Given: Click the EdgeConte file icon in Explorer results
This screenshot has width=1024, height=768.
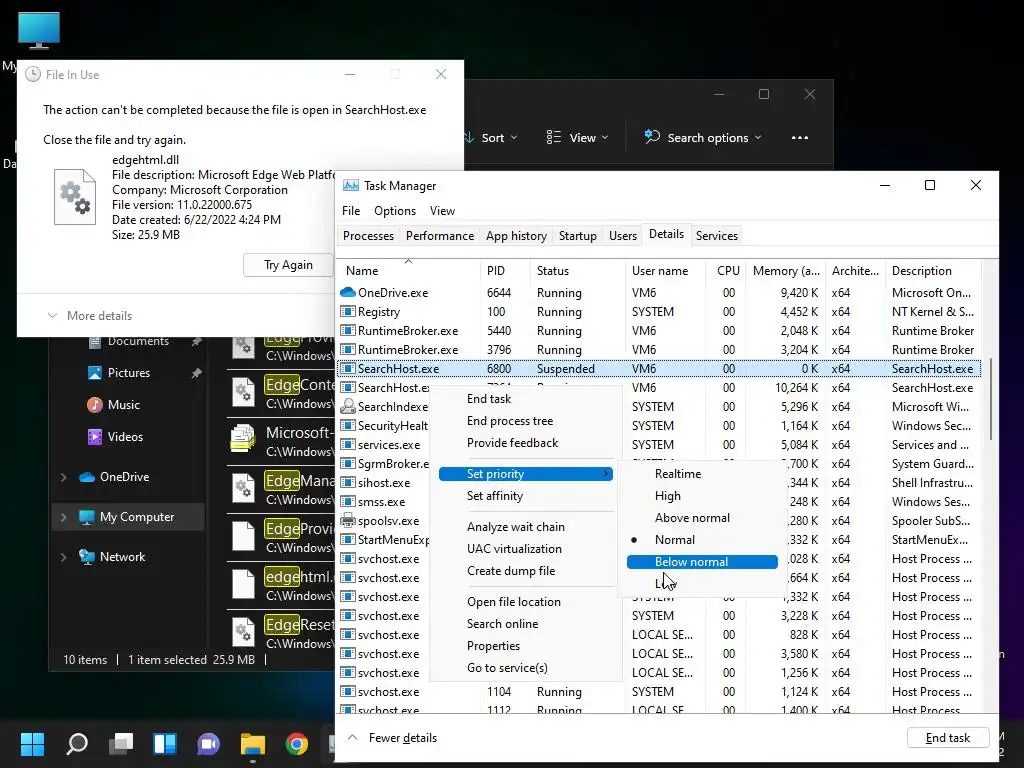Looking at the screenshot, I should (x=244, y=393).
